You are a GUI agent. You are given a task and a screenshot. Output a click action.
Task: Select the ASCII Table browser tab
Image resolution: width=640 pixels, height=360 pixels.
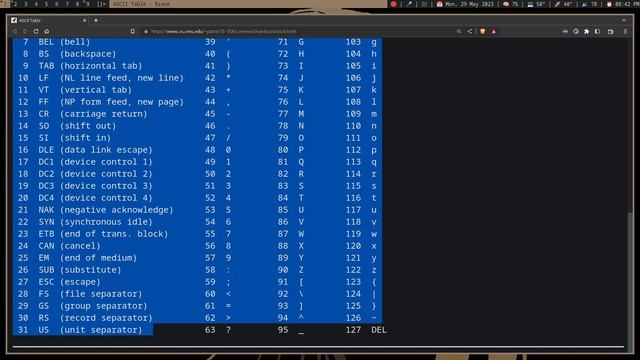pos(49,20)
